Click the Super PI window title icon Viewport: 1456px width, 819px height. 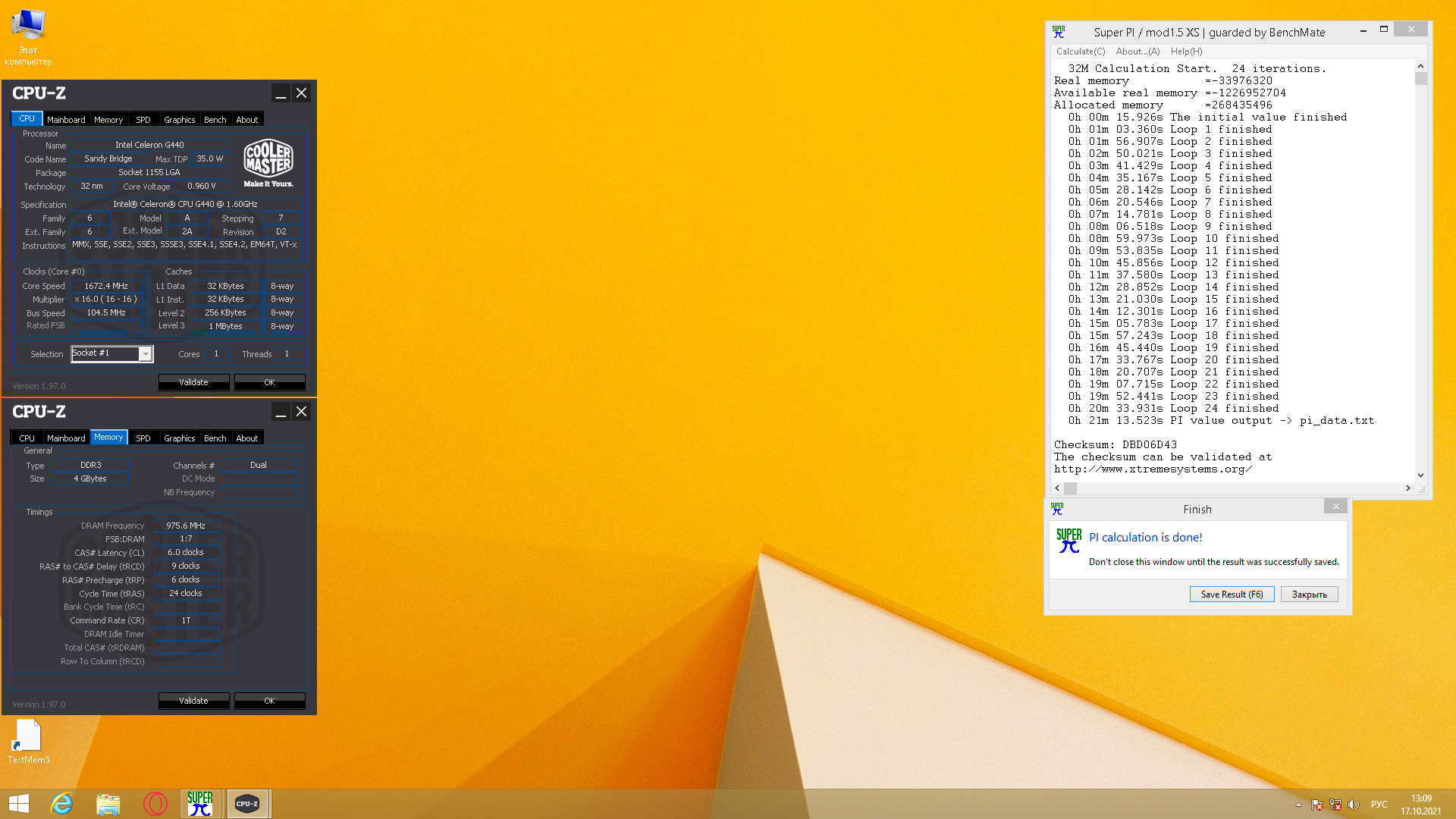1059,32
